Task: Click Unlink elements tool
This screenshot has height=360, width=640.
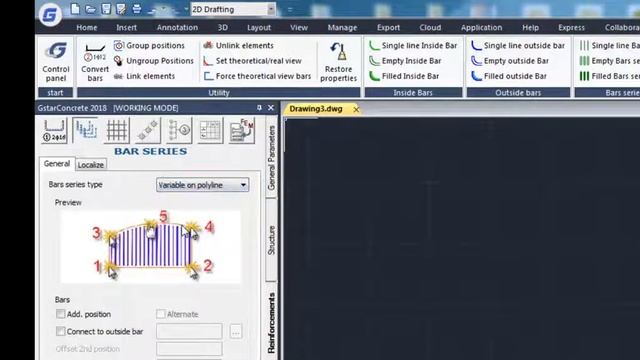Action: (x=238, y=45)
